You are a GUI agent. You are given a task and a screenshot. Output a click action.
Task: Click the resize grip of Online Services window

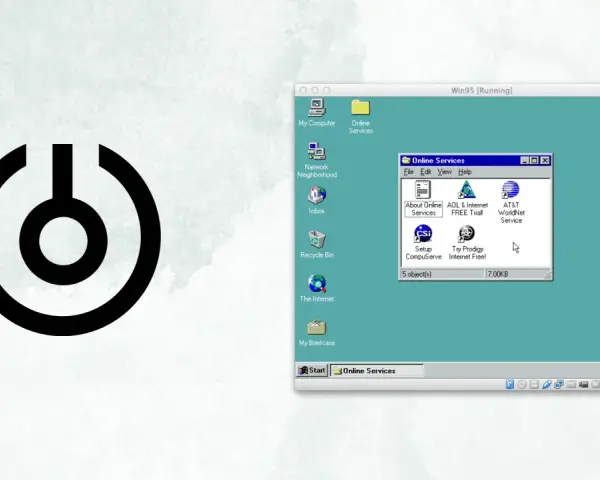pos(547,275)
